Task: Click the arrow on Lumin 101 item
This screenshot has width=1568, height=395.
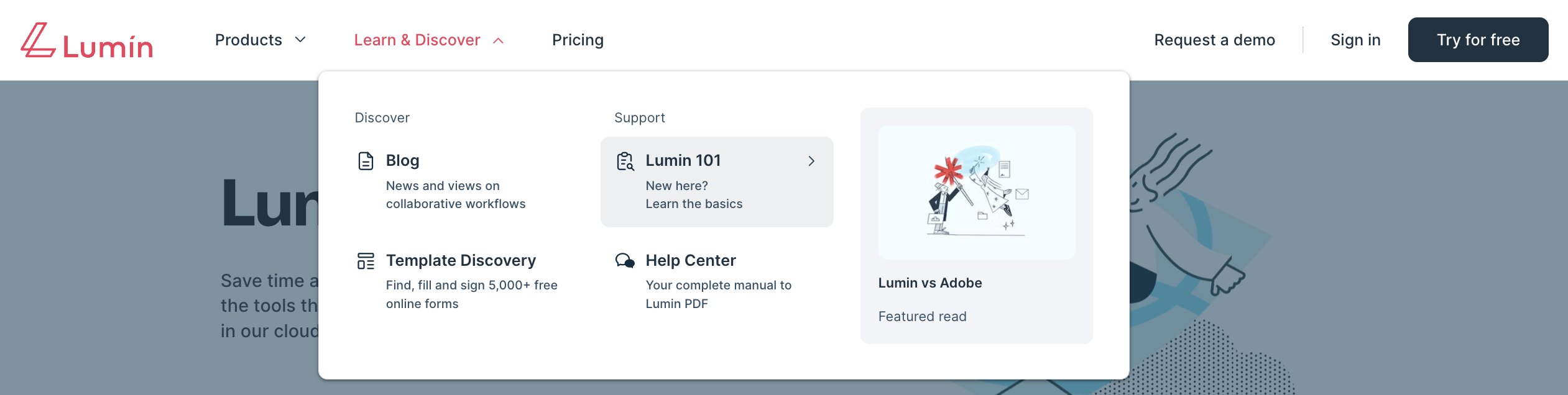Action: click(811, 161)
